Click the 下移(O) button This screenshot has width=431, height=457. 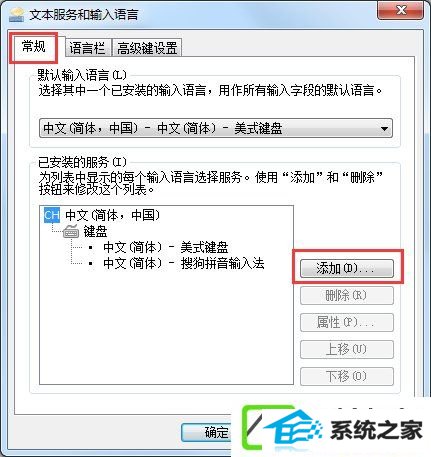(347, 376)
